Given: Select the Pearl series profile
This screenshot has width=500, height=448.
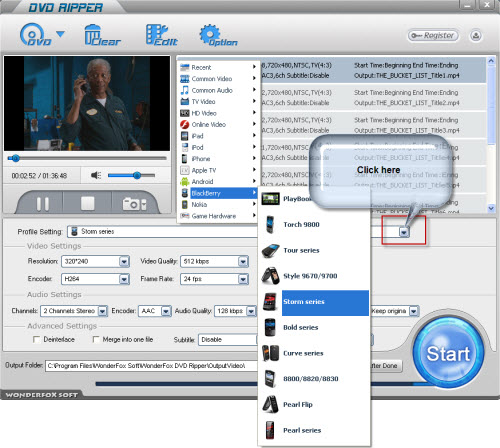Looking at the screenshot, I should click(x=314, y=430).
